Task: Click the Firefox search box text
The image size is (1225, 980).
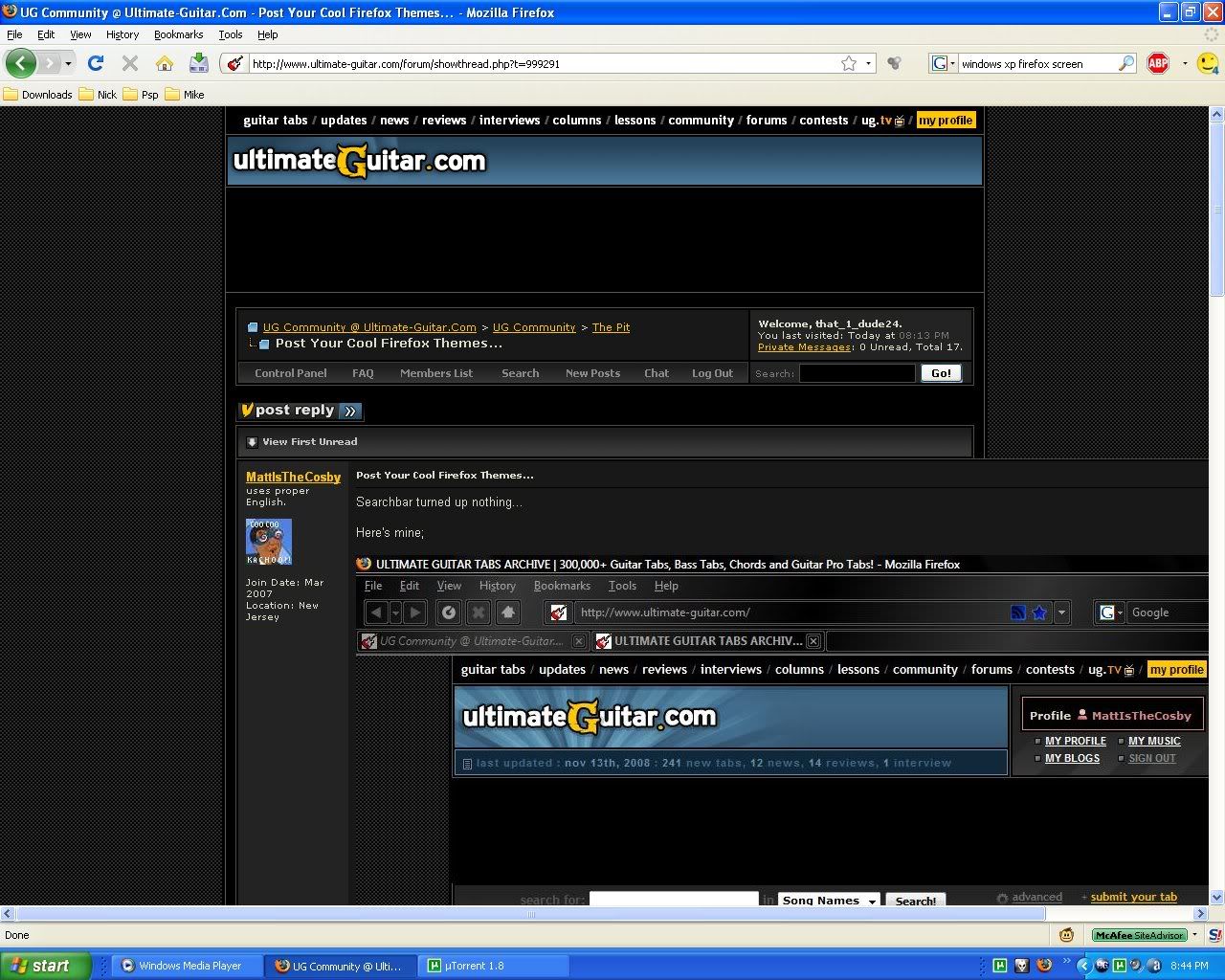Action: 1037,64
